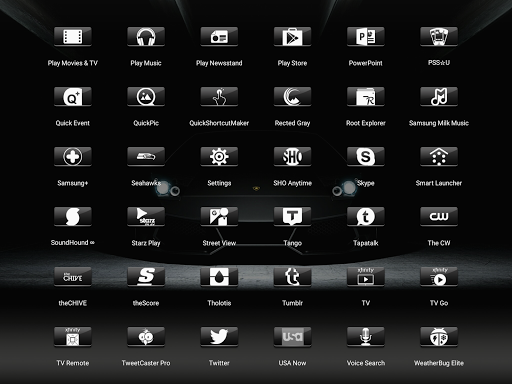Open the Street View icon
This screenshot has width=512, height=384.
219,216
